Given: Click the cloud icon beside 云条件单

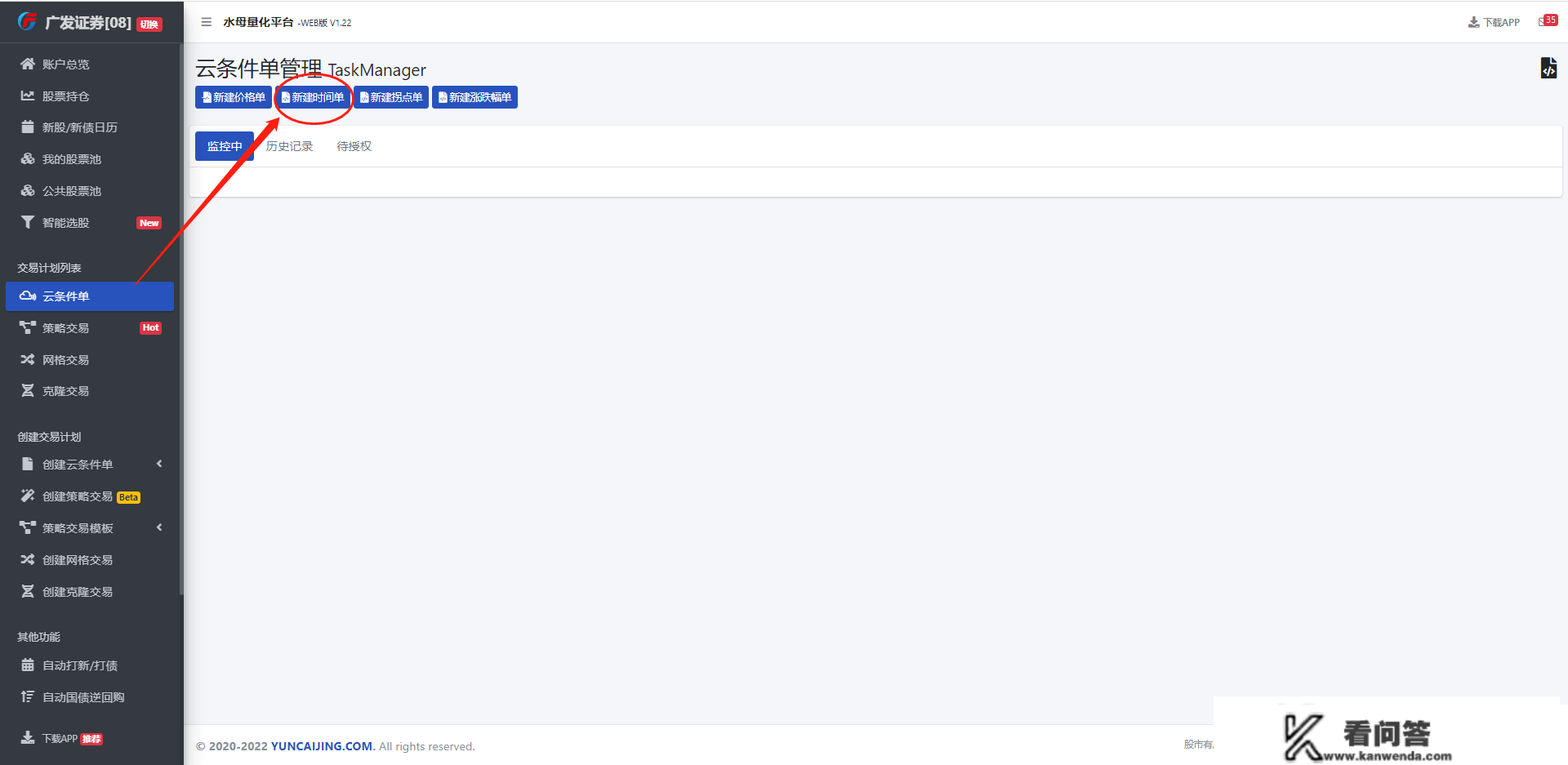Looking at the screenshot, I should click(x=28, y=296).
